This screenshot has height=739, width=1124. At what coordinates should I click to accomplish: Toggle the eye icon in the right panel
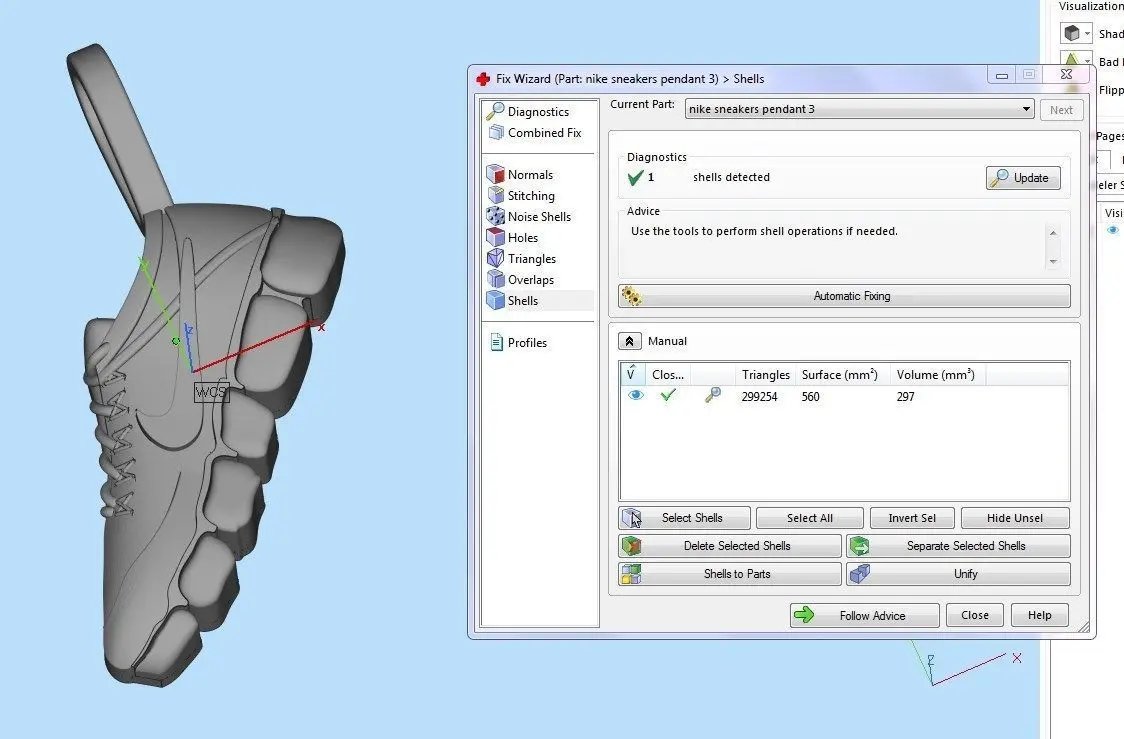pyautogui.click(x=1113, y=230)
